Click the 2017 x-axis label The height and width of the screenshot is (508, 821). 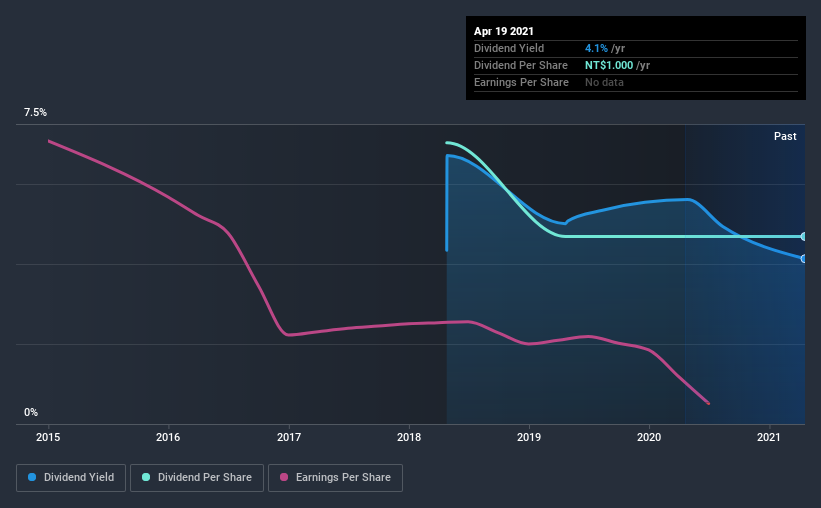tap(289, 437)
